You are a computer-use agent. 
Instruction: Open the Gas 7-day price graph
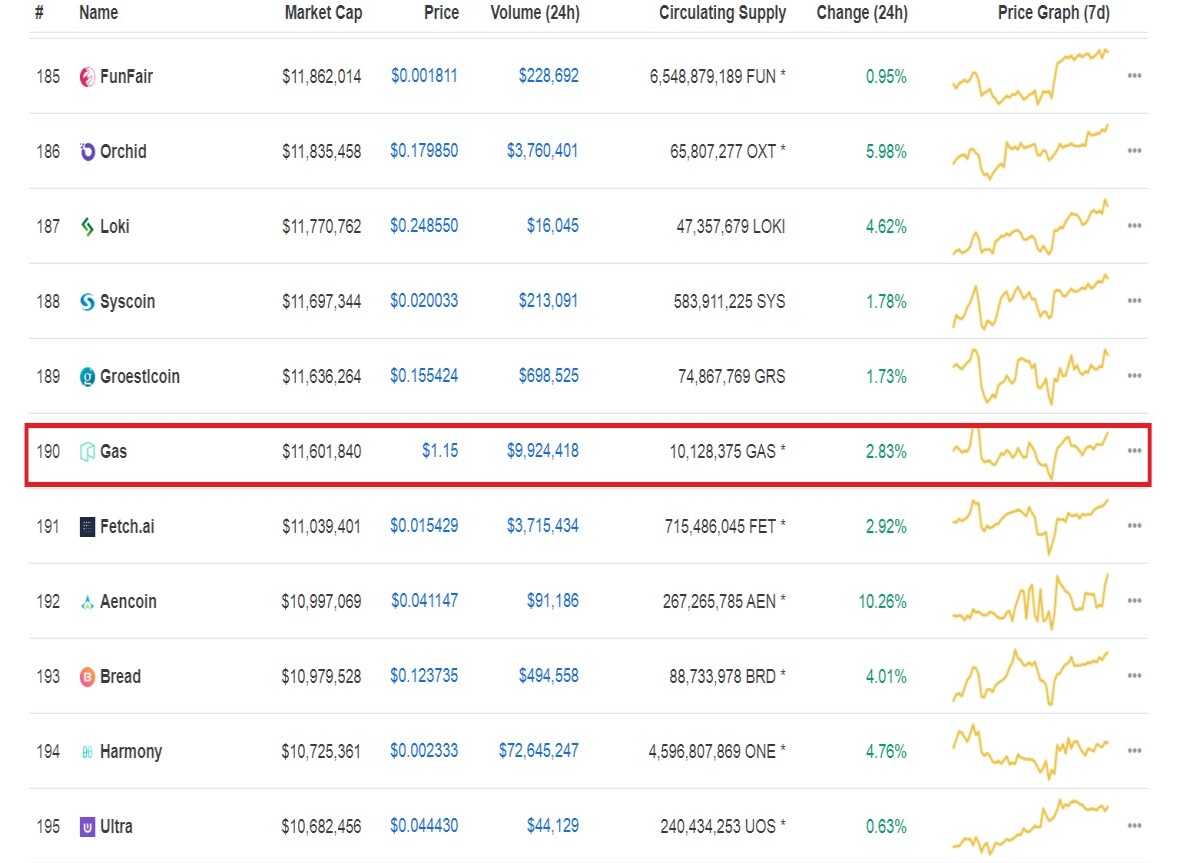click(1031, 453)
